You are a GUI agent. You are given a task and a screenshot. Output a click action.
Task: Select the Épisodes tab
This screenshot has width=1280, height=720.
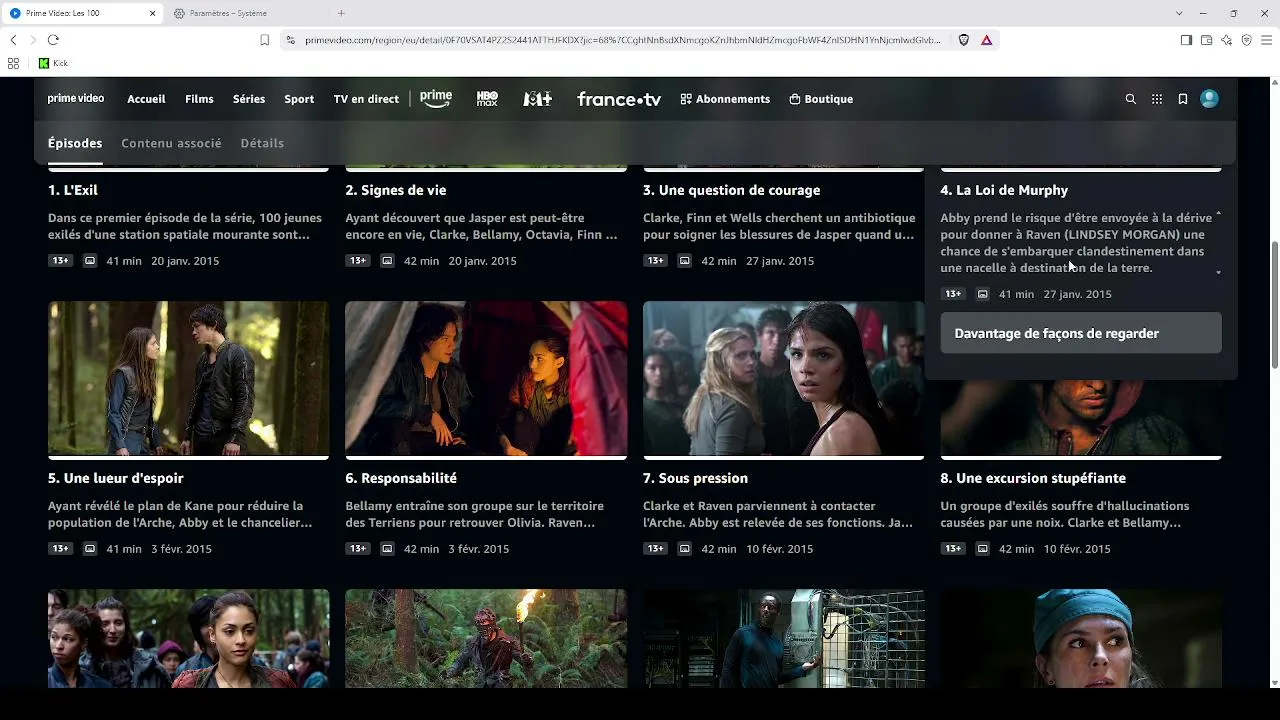pyautogui.click(x=75, y=143)
